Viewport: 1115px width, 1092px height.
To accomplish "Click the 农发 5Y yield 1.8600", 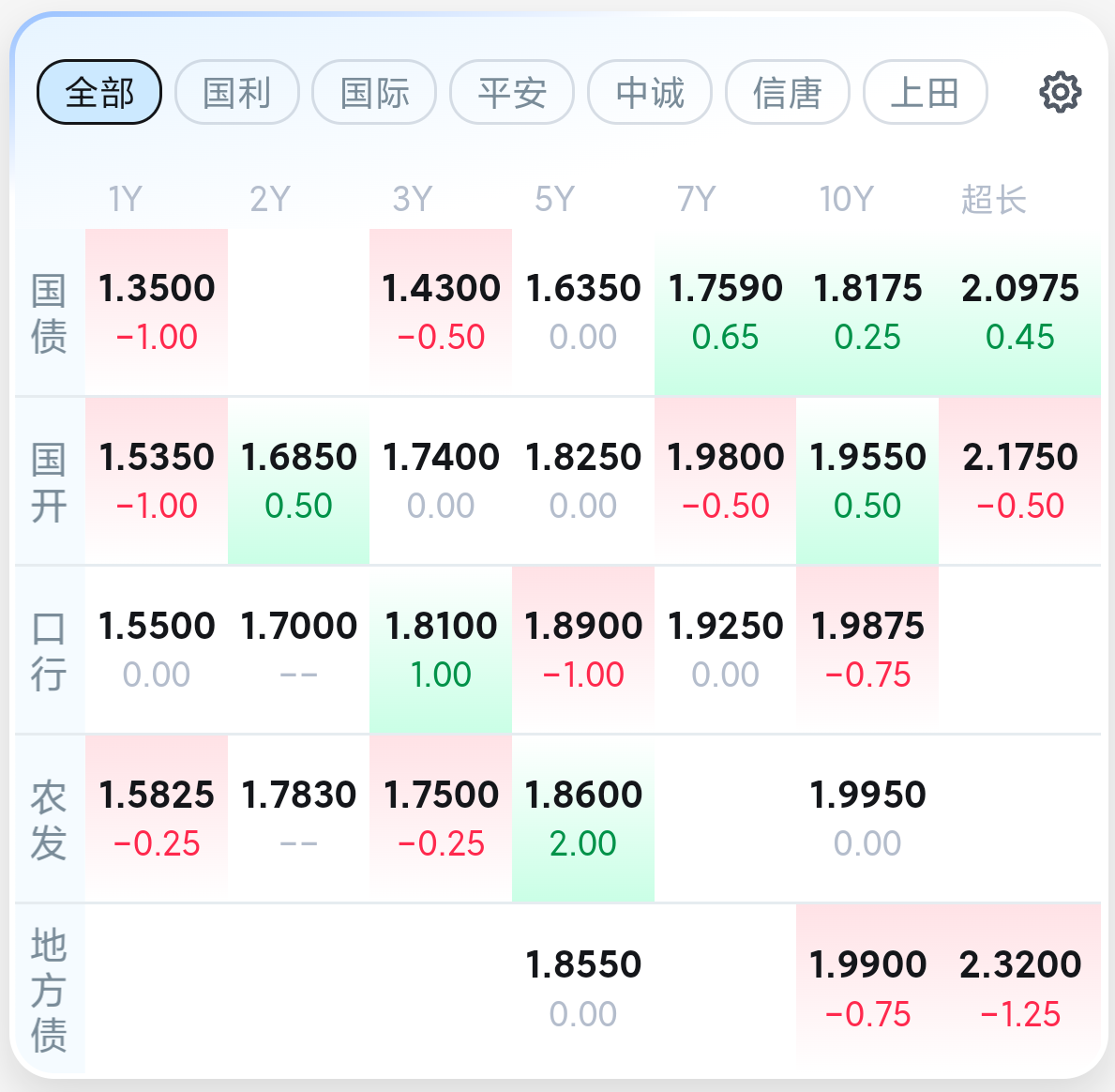I will (x=583, y=818).
